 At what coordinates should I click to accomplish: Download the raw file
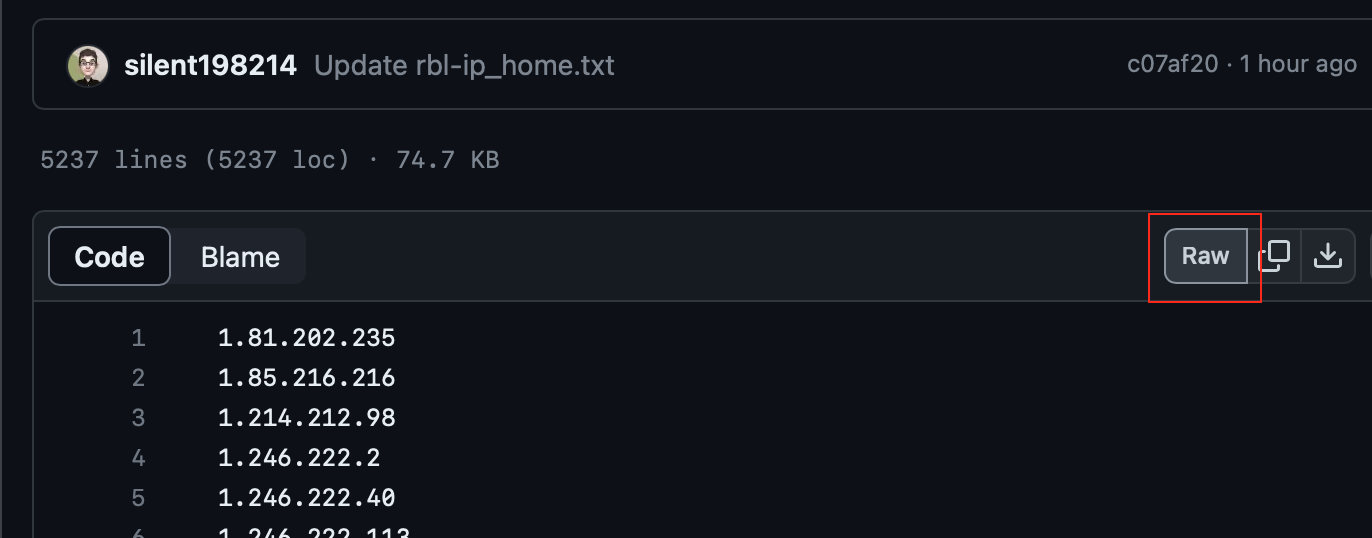(x=1327, y=256)
